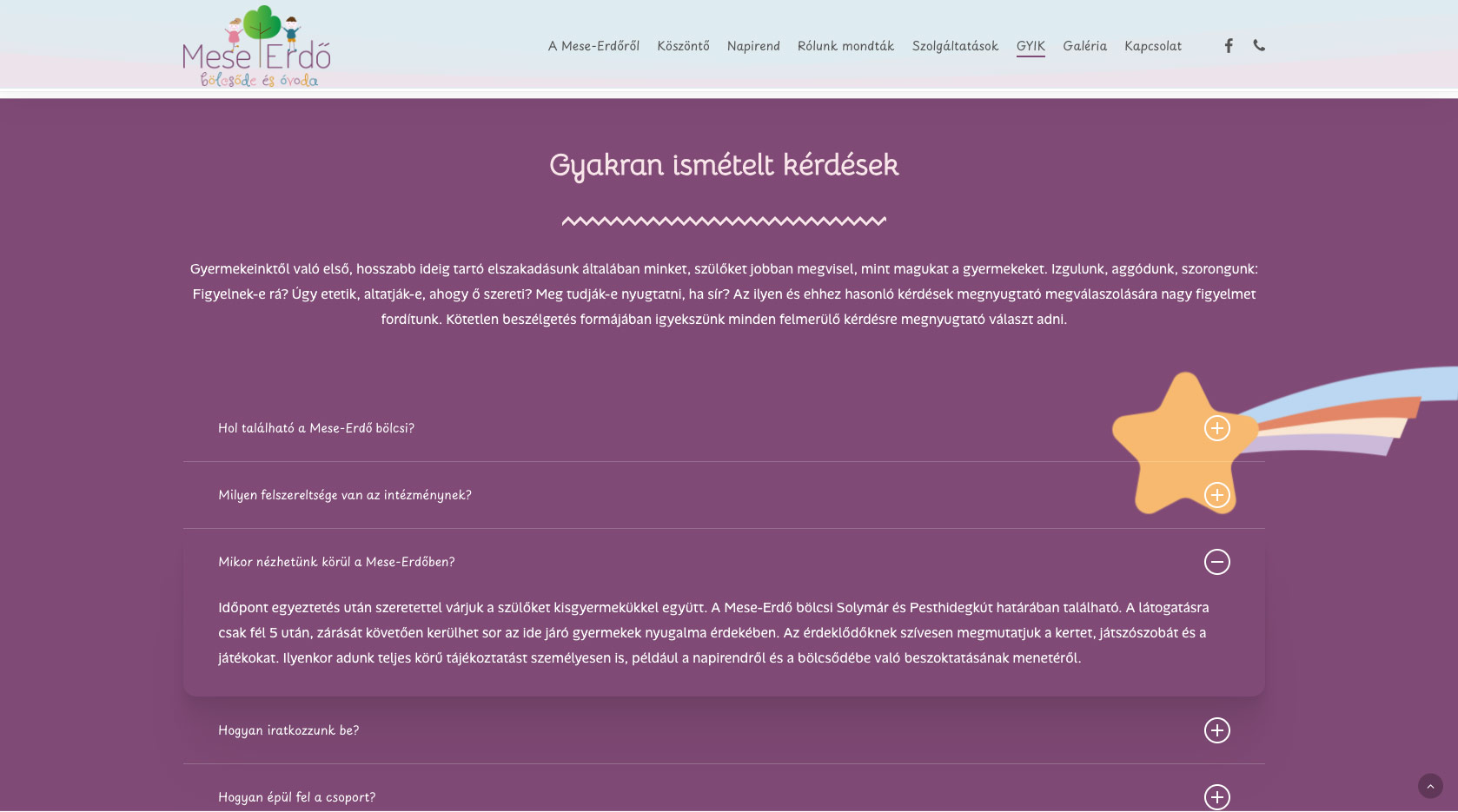Click plus icon next to Hogyan iratkozzunk be

tap(1216, 730)
